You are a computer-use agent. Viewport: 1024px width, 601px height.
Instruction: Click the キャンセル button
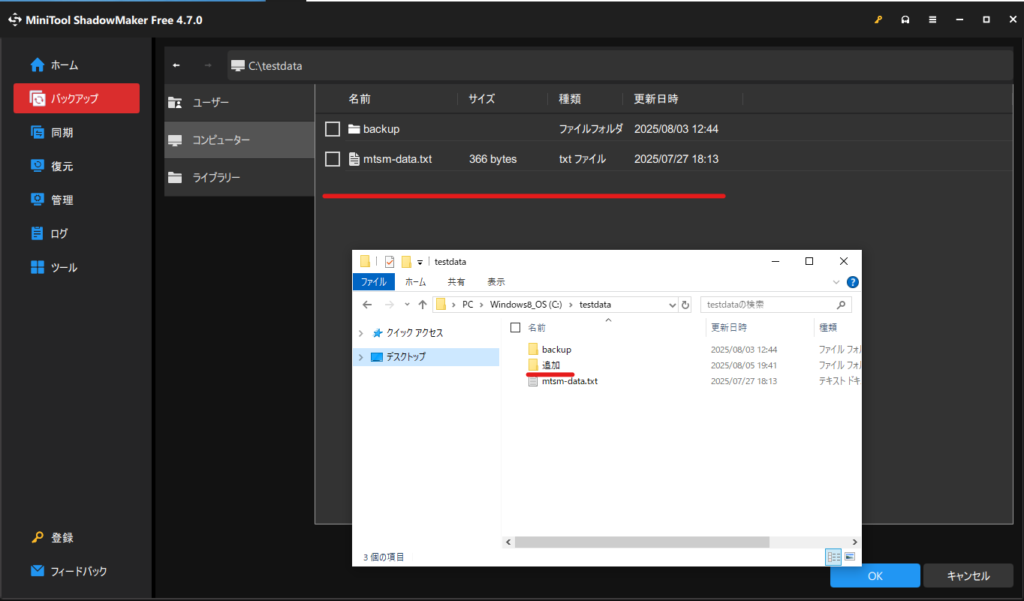[x=968, y=576]
